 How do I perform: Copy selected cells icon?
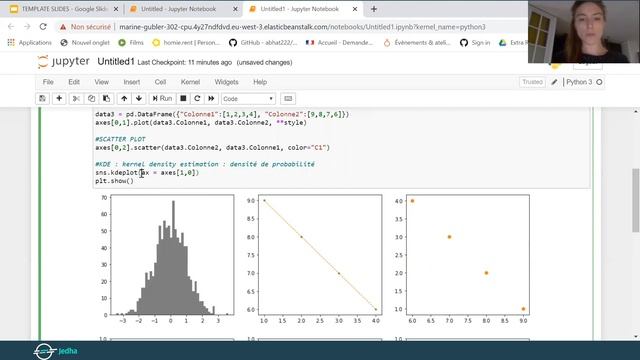[91, 99]
